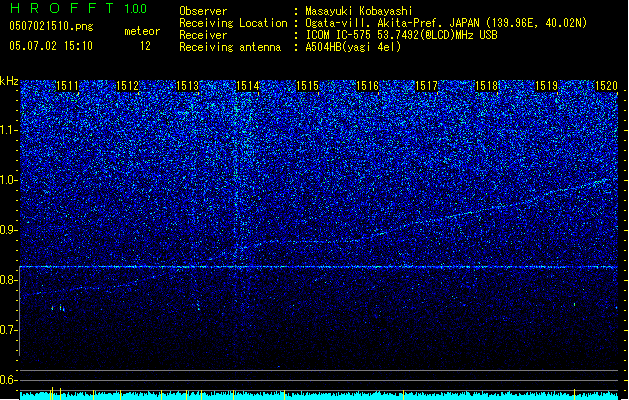Click the 'meteor' count label
The width and height of the screenshot is (629, 400).
(x=142, y=31)
